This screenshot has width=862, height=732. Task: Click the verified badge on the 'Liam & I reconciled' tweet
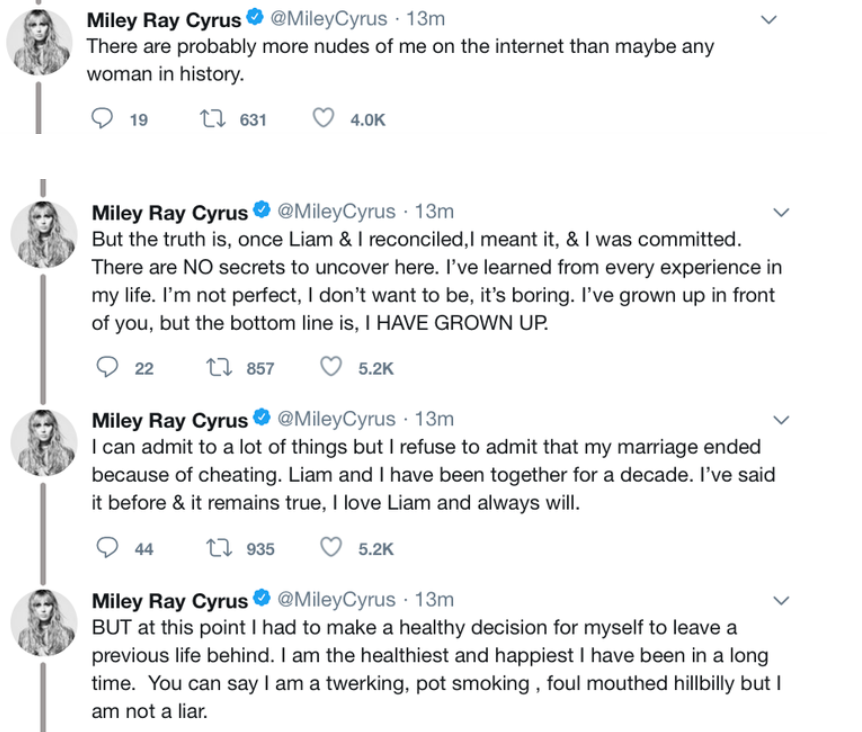(262, 212)
